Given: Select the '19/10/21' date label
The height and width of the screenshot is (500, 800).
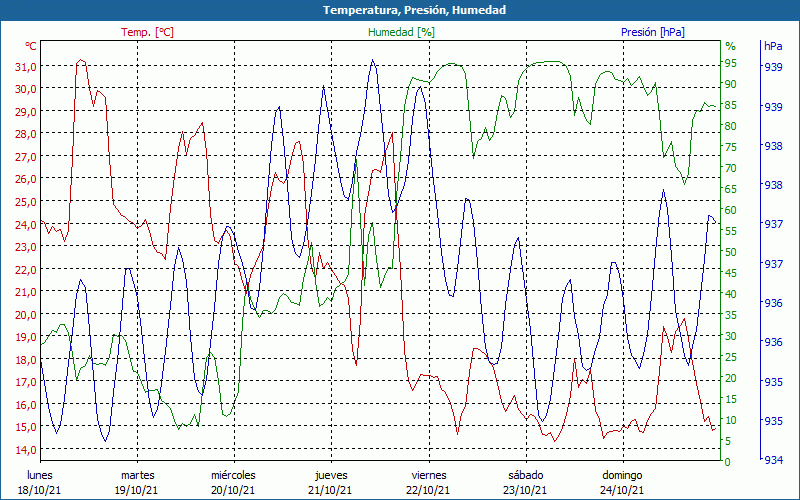Looking at the screenshot, I should tap(136, 491).
